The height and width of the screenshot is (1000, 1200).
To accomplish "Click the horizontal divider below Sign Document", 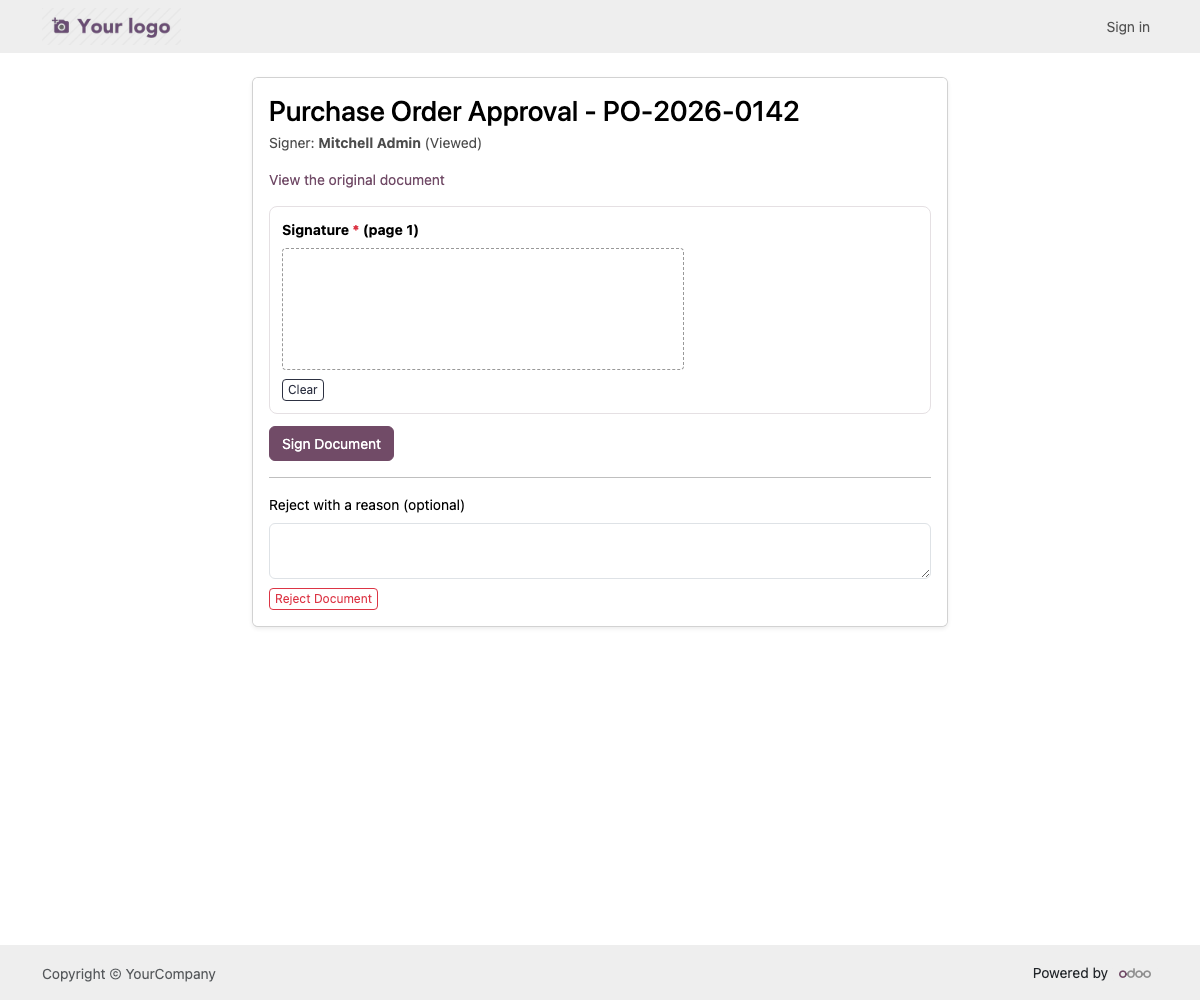I will (600, 477).
